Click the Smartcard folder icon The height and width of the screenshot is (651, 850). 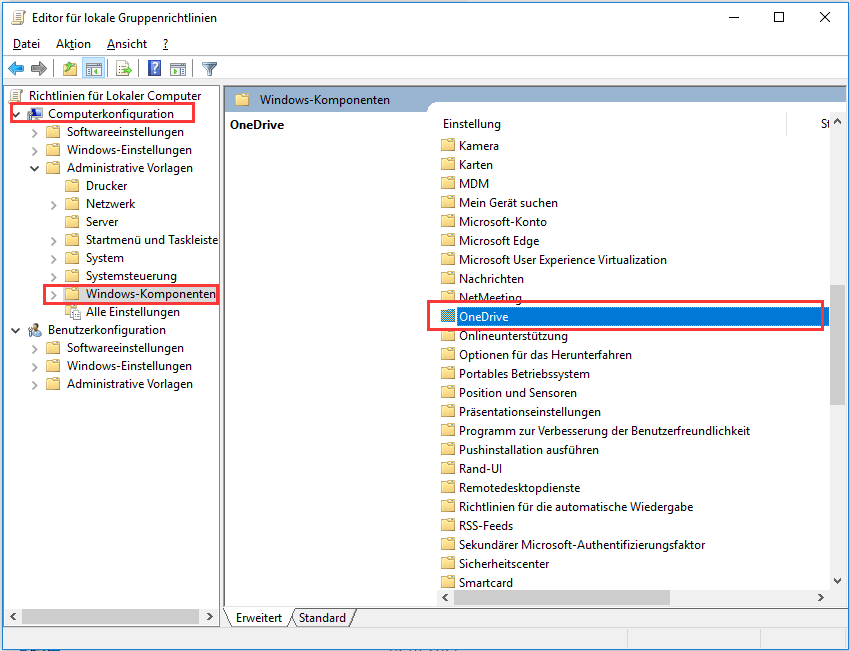tap(448, 582)
